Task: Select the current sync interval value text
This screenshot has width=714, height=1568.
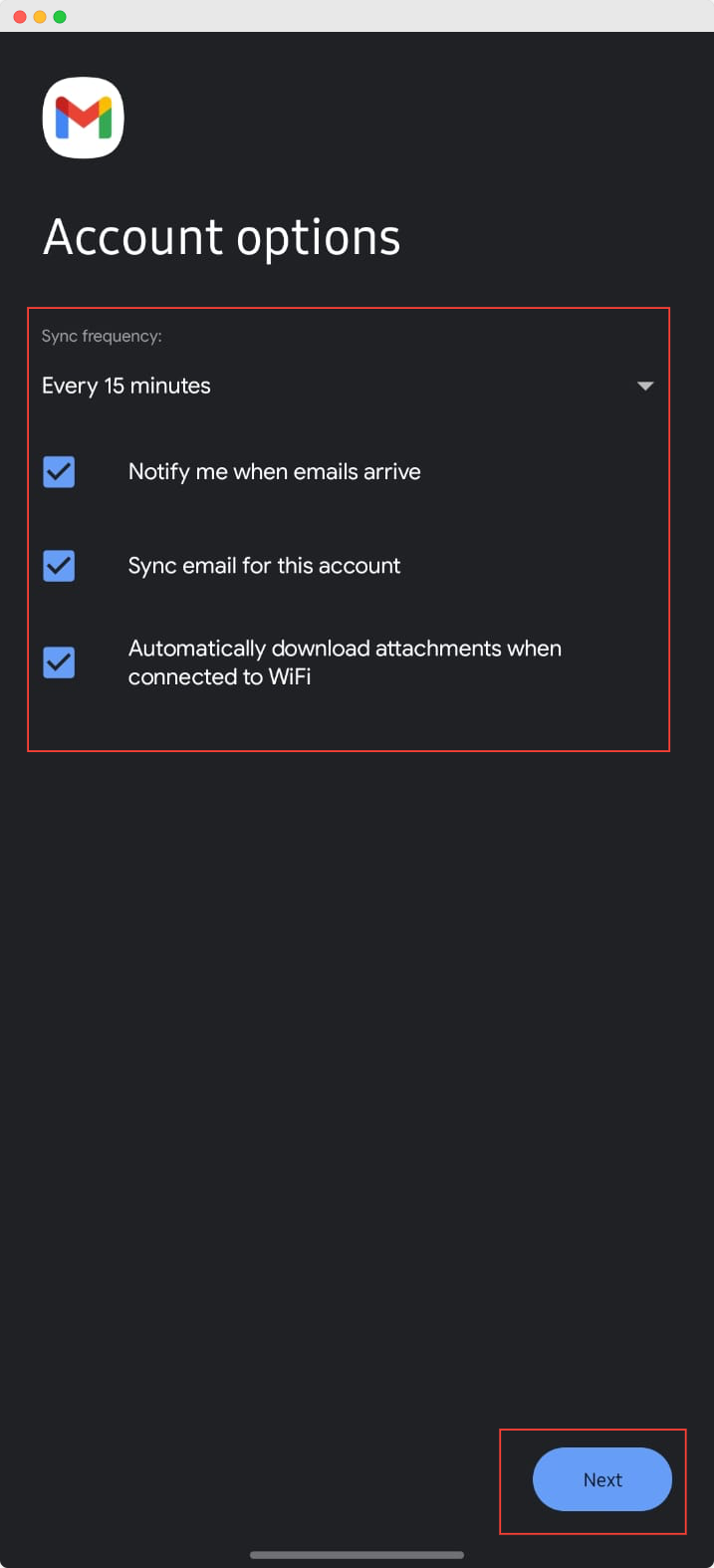Action: coord(126,386)
